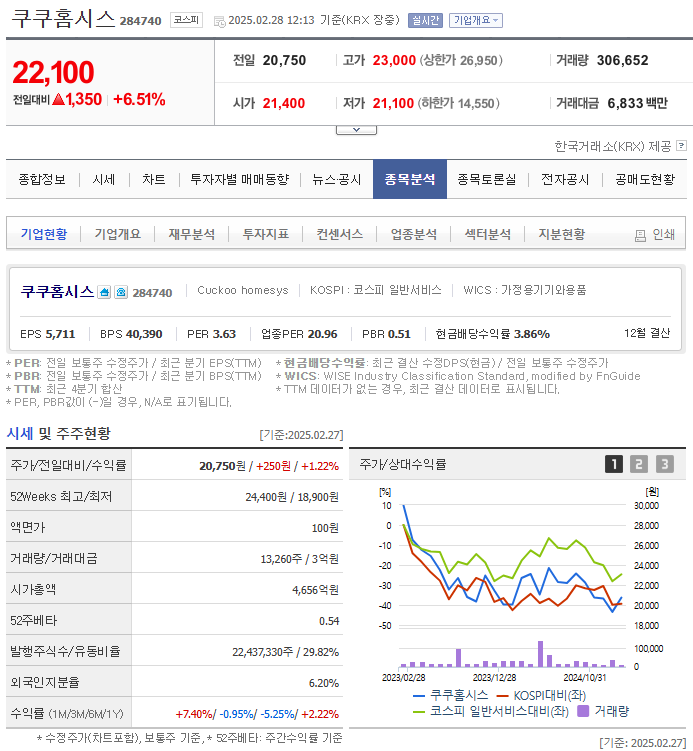Click the red KOSPI대비 legend marker
Screen dimensions: 693x751
[x=502, y=695]
